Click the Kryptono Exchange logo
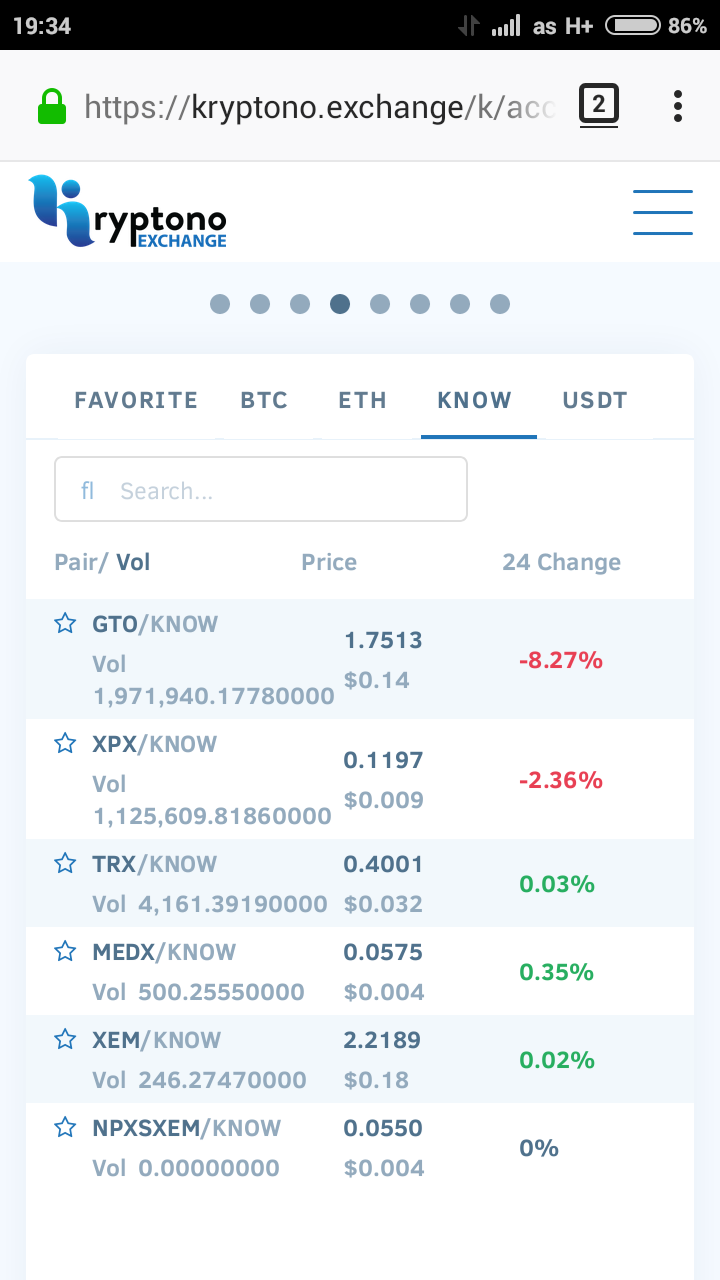The width and height of the screenshot is (720, 1280). (x=128, y=212)
